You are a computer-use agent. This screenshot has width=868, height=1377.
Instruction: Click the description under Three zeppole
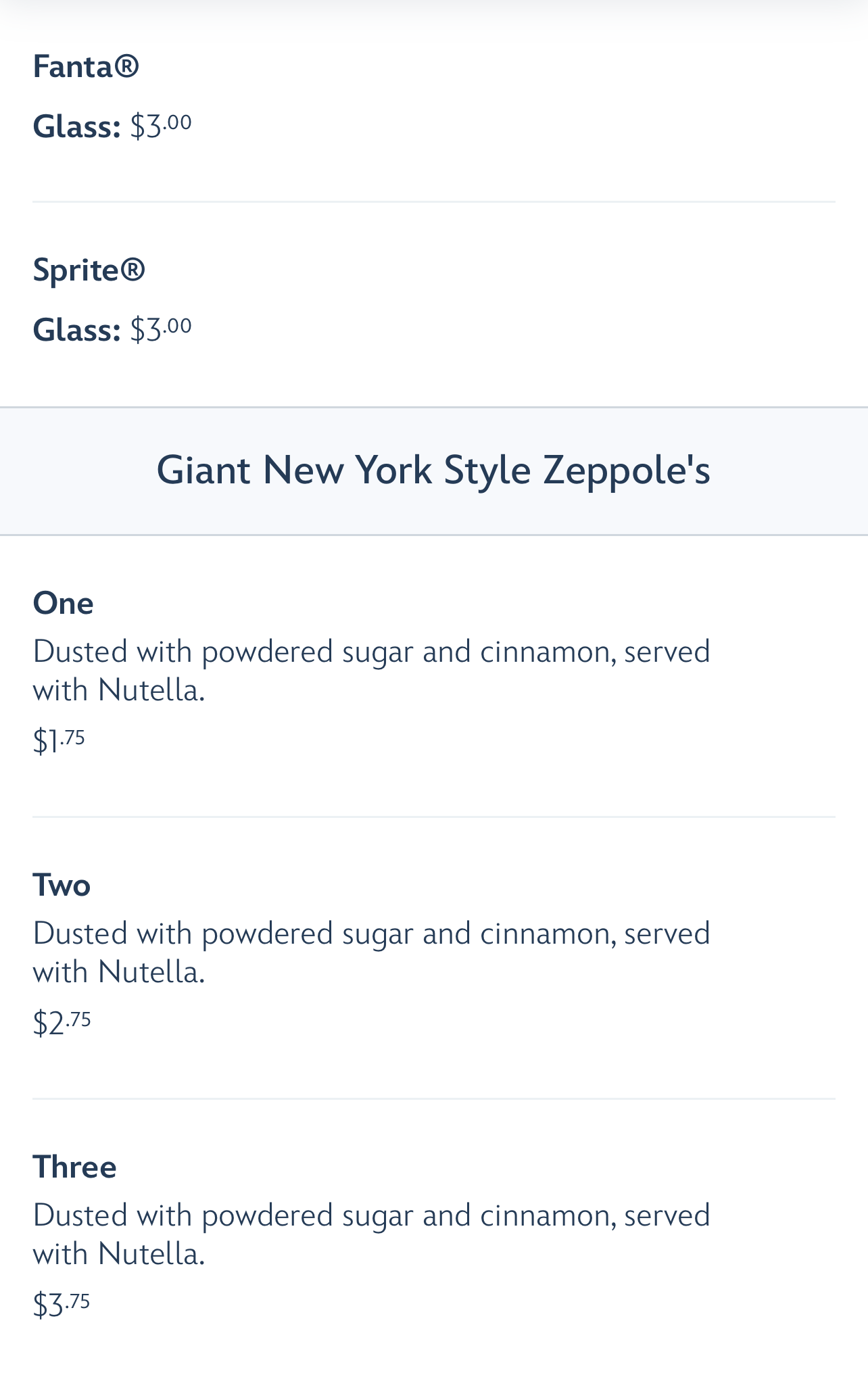[x=371, y=1234]
